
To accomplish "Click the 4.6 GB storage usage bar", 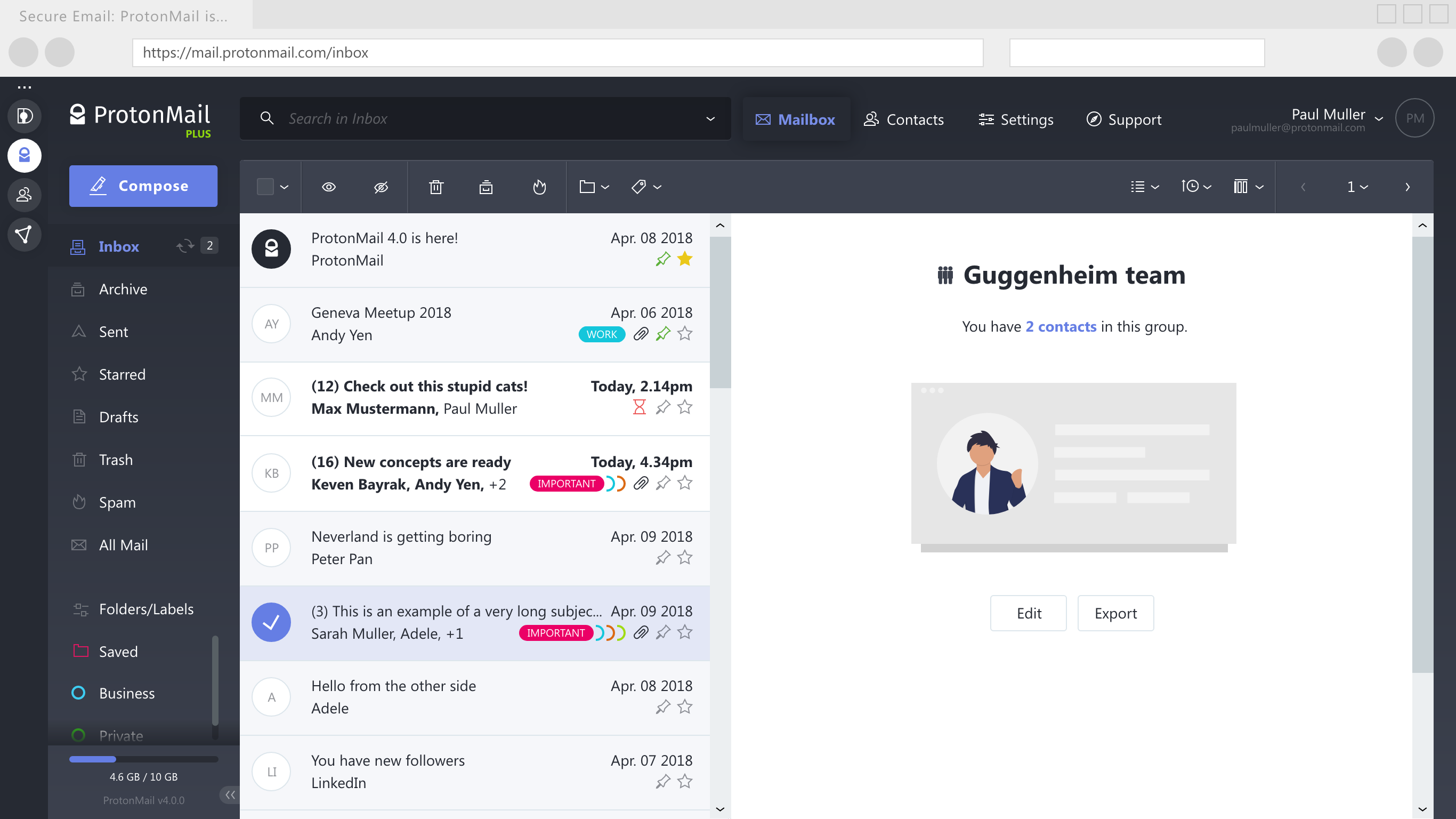I will click(143, 759).
